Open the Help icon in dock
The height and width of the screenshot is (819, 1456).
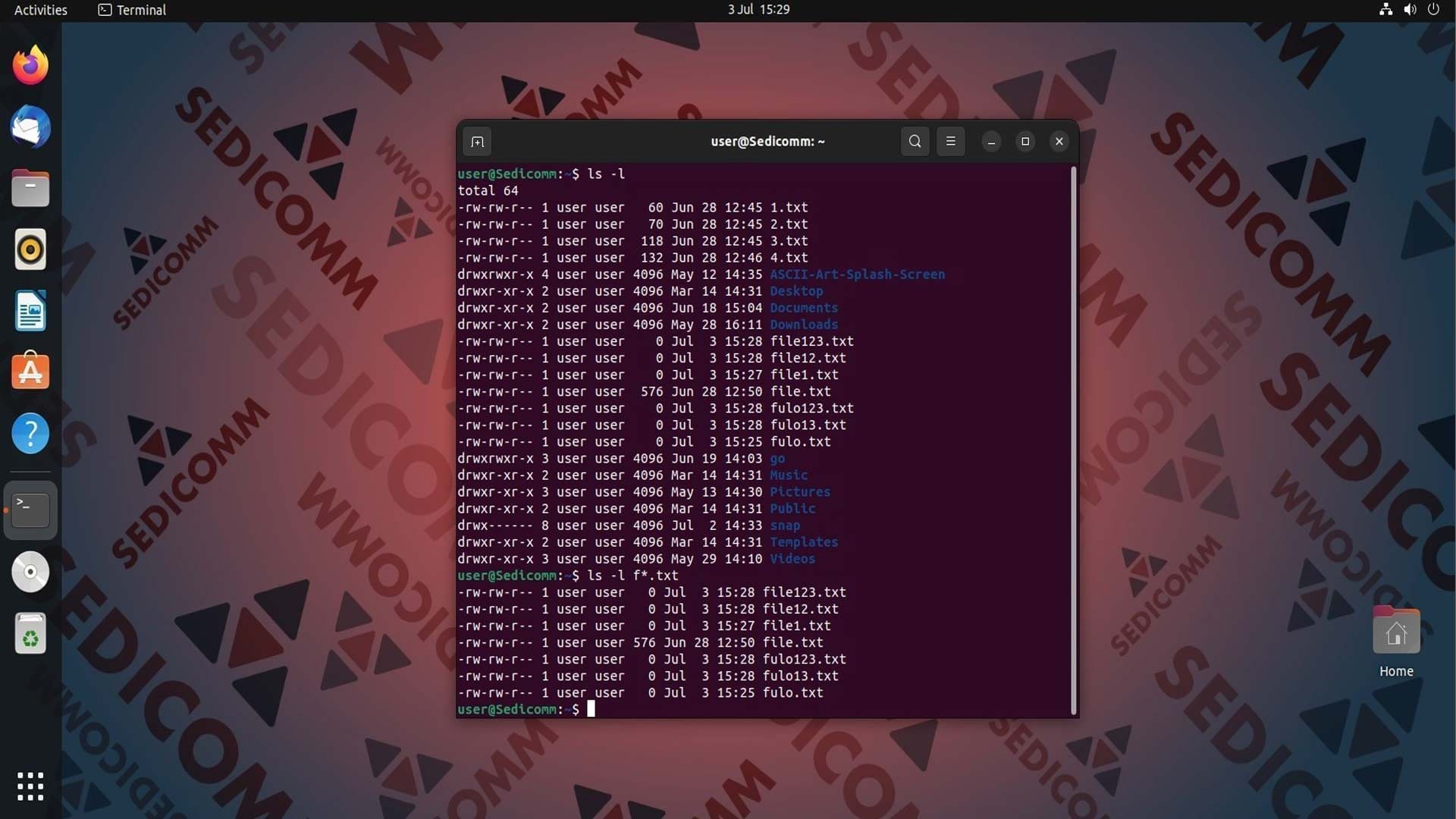[x=30, y=433]
